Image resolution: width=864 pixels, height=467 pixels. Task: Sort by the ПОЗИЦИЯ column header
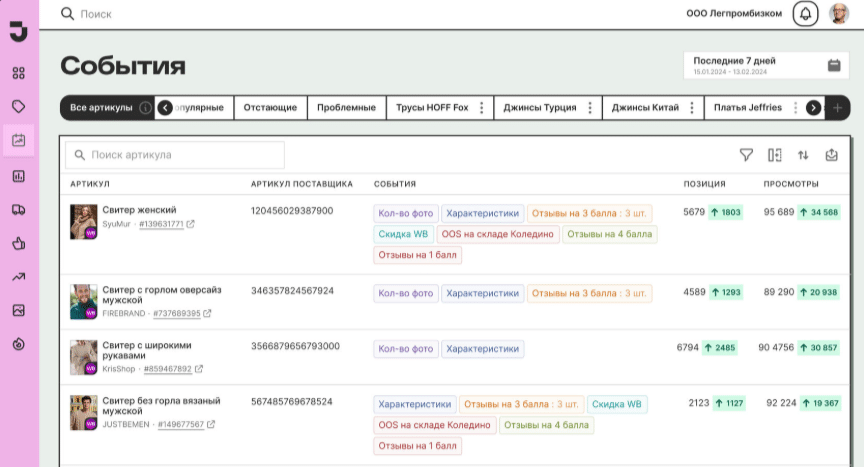coord(704,184)
